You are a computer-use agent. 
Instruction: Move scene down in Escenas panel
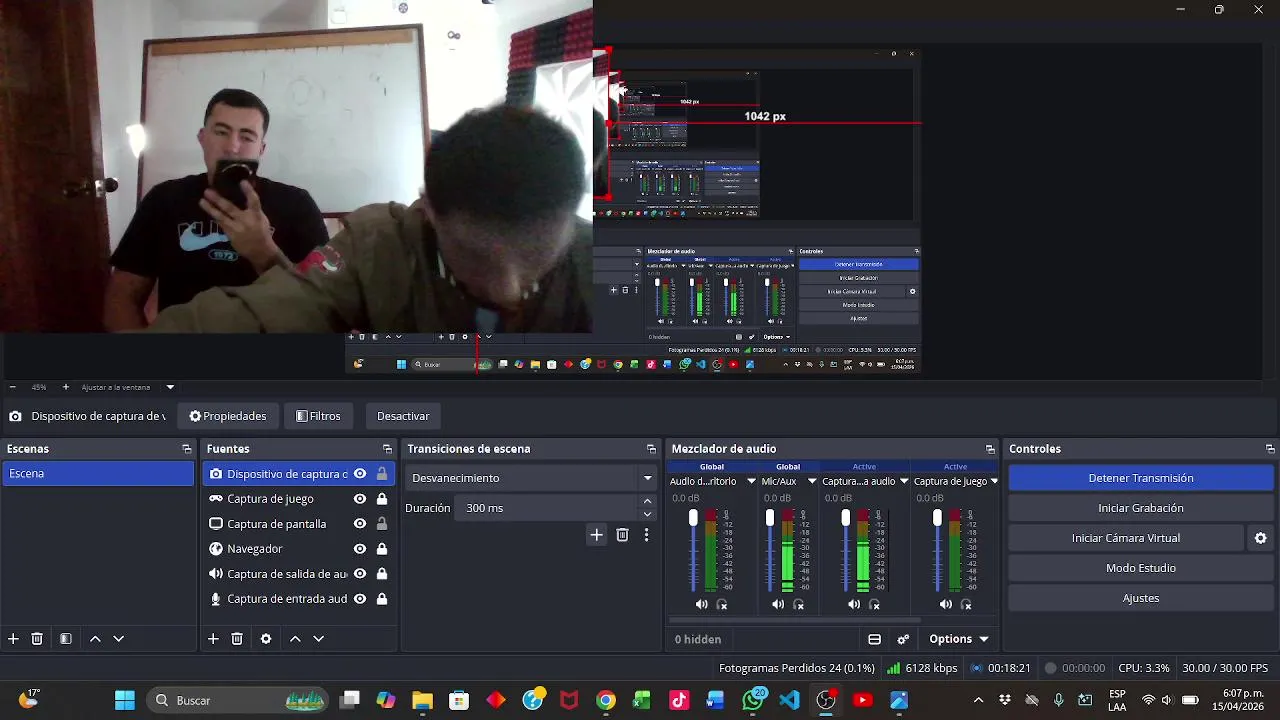click(118, 639)
